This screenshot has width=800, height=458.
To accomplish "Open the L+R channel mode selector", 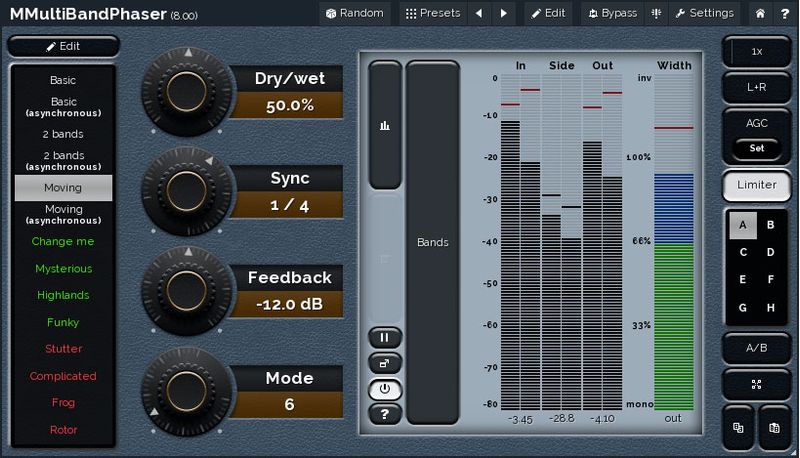I will pos(757,87).
